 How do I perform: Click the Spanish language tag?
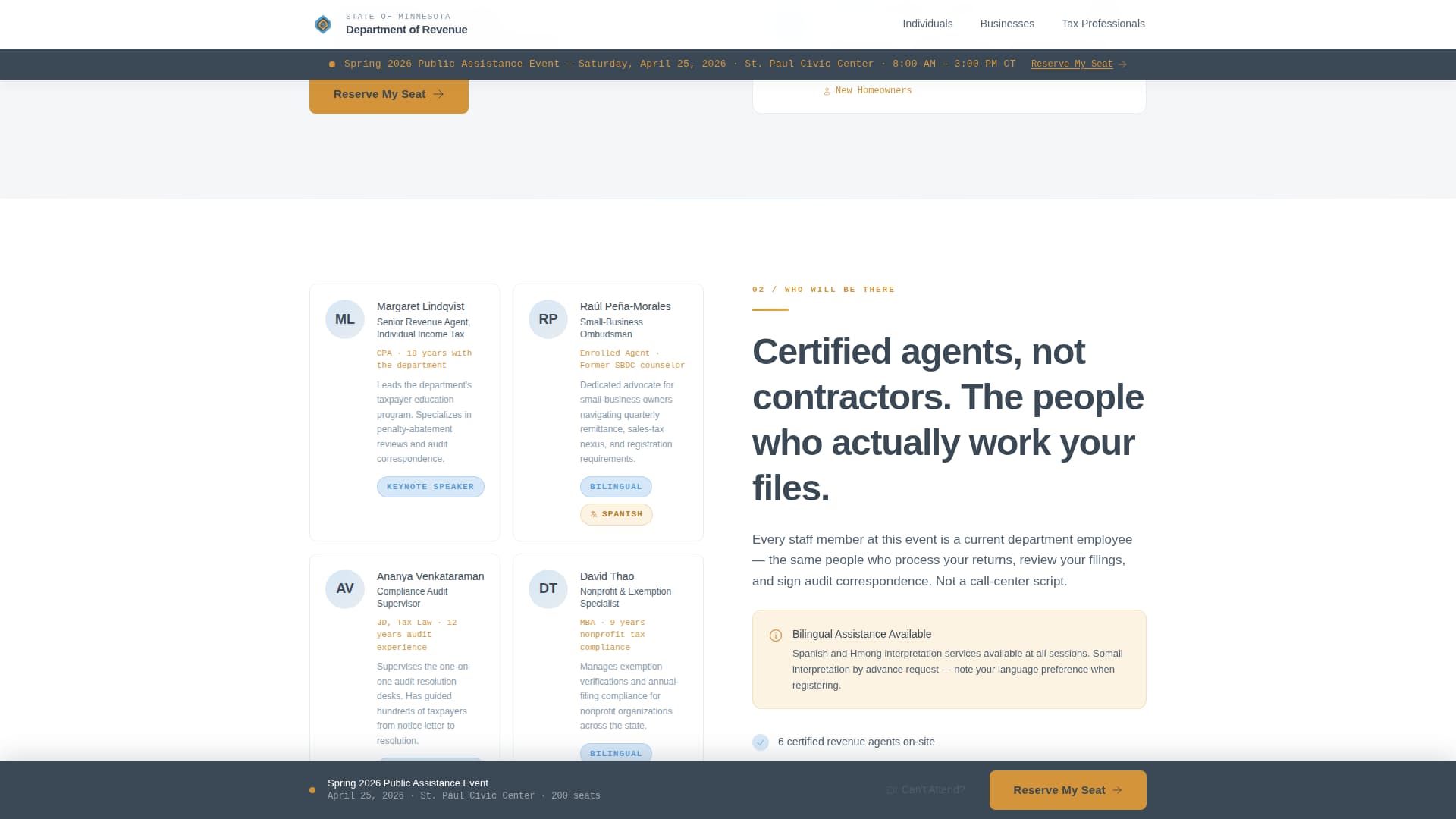pos(617,514)
